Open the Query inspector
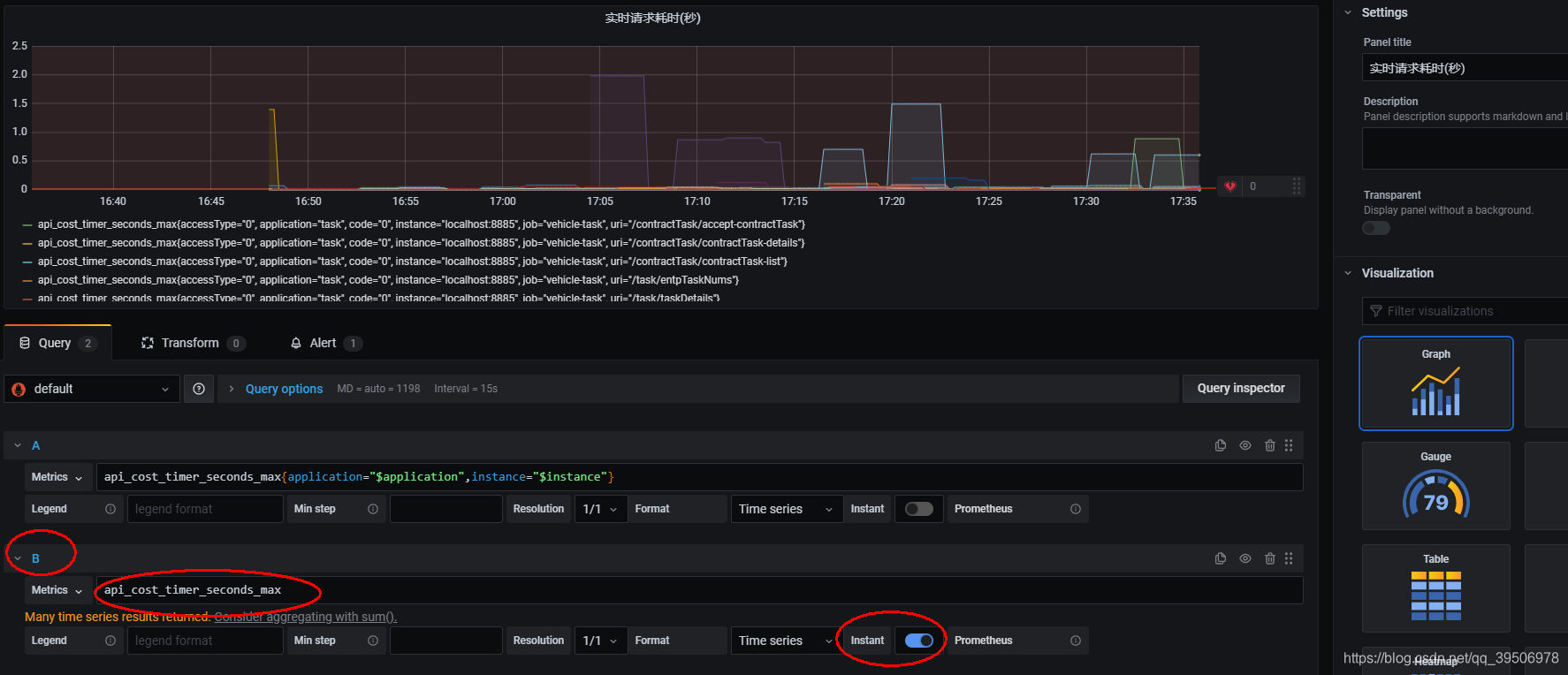Image resolution: width=1568 pixels, height=675 pixels. point(1241,389)
